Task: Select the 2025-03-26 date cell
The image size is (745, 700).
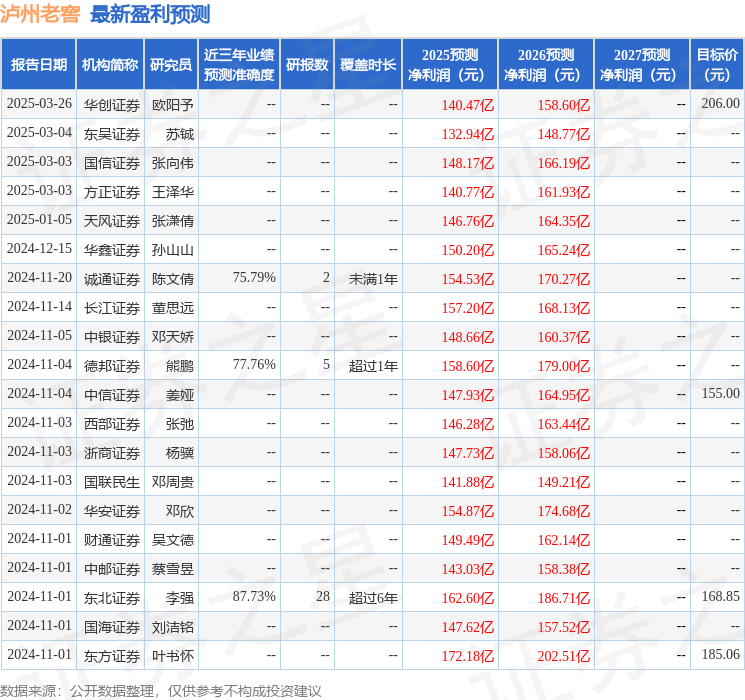Action: coord(39,104)
